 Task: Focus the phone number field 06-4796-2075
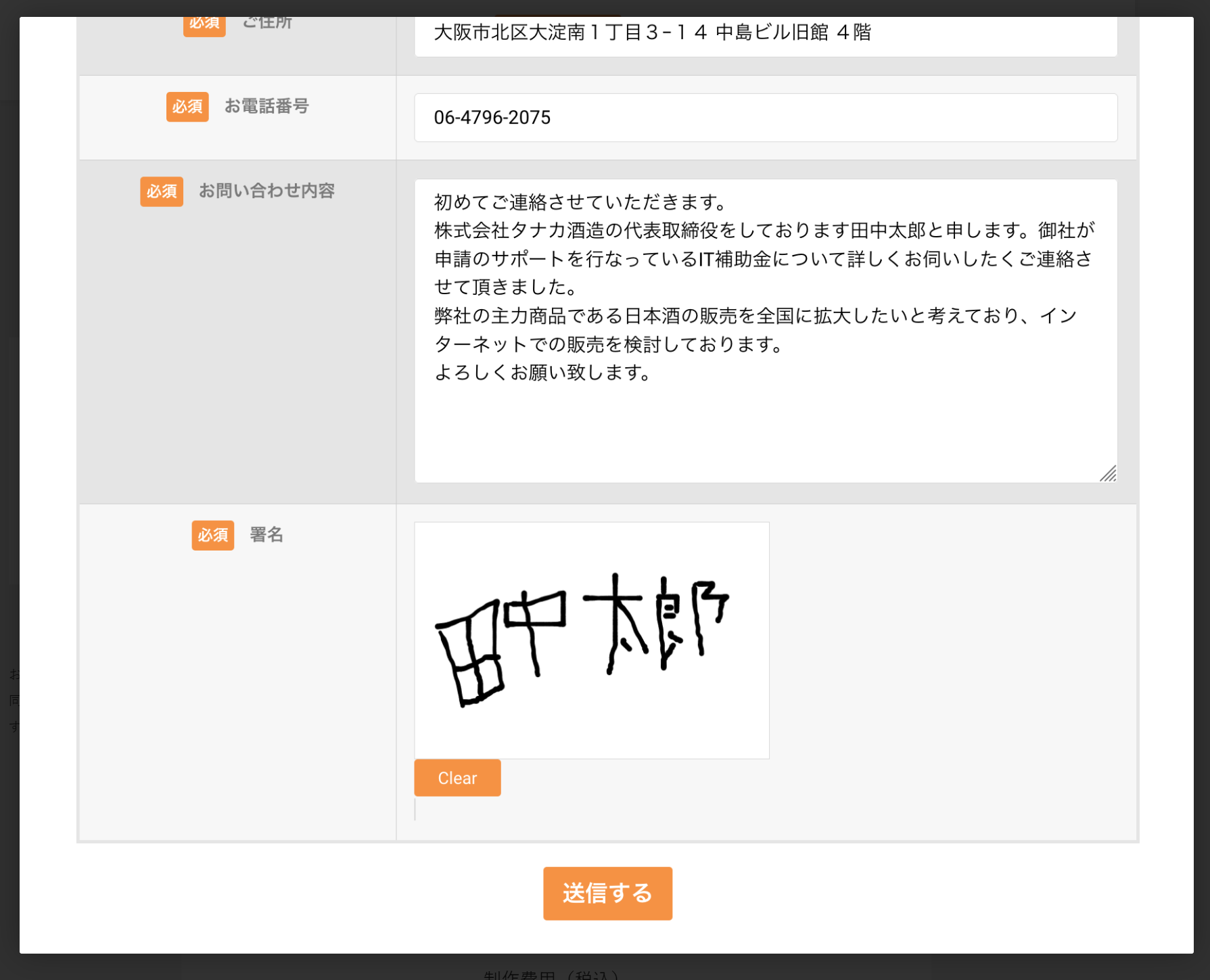(x=765, y=118)
